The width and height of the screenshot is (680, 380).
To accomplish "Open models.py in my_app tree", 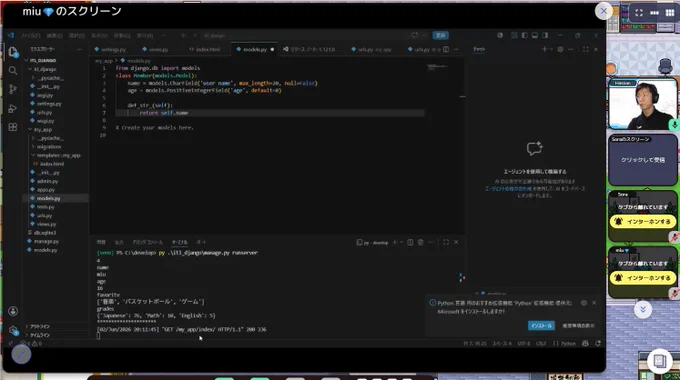I will tap(48, 198).
